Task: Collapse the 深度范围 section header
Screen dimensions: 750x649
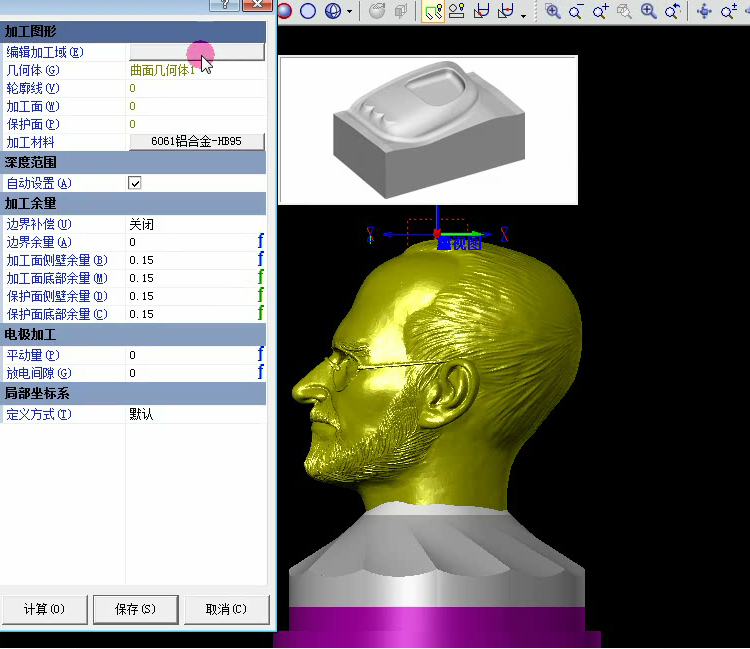Action: (x=133, y=163)
